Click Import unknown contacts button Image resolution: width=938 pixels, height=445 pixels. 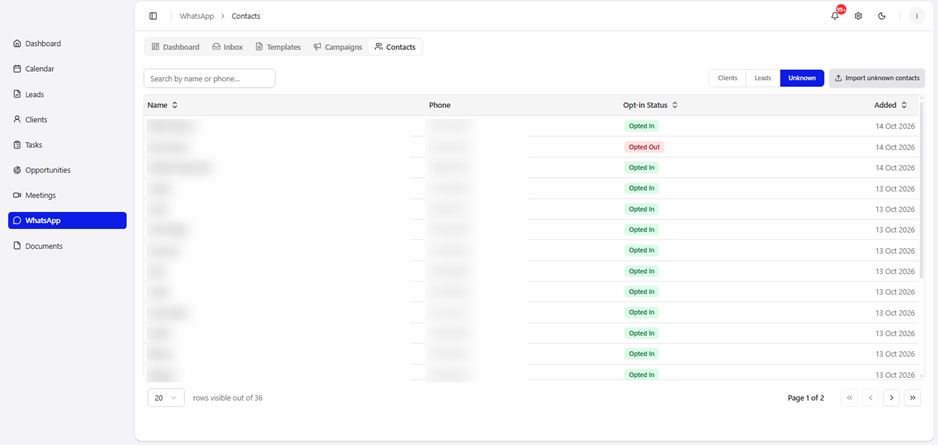[x=876, y=78]
